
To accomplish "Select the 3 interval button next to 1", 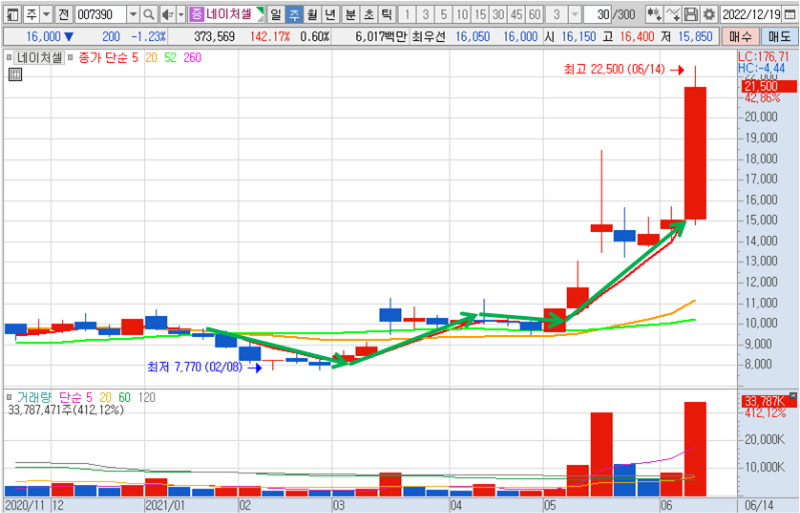I will pos(425,14).
